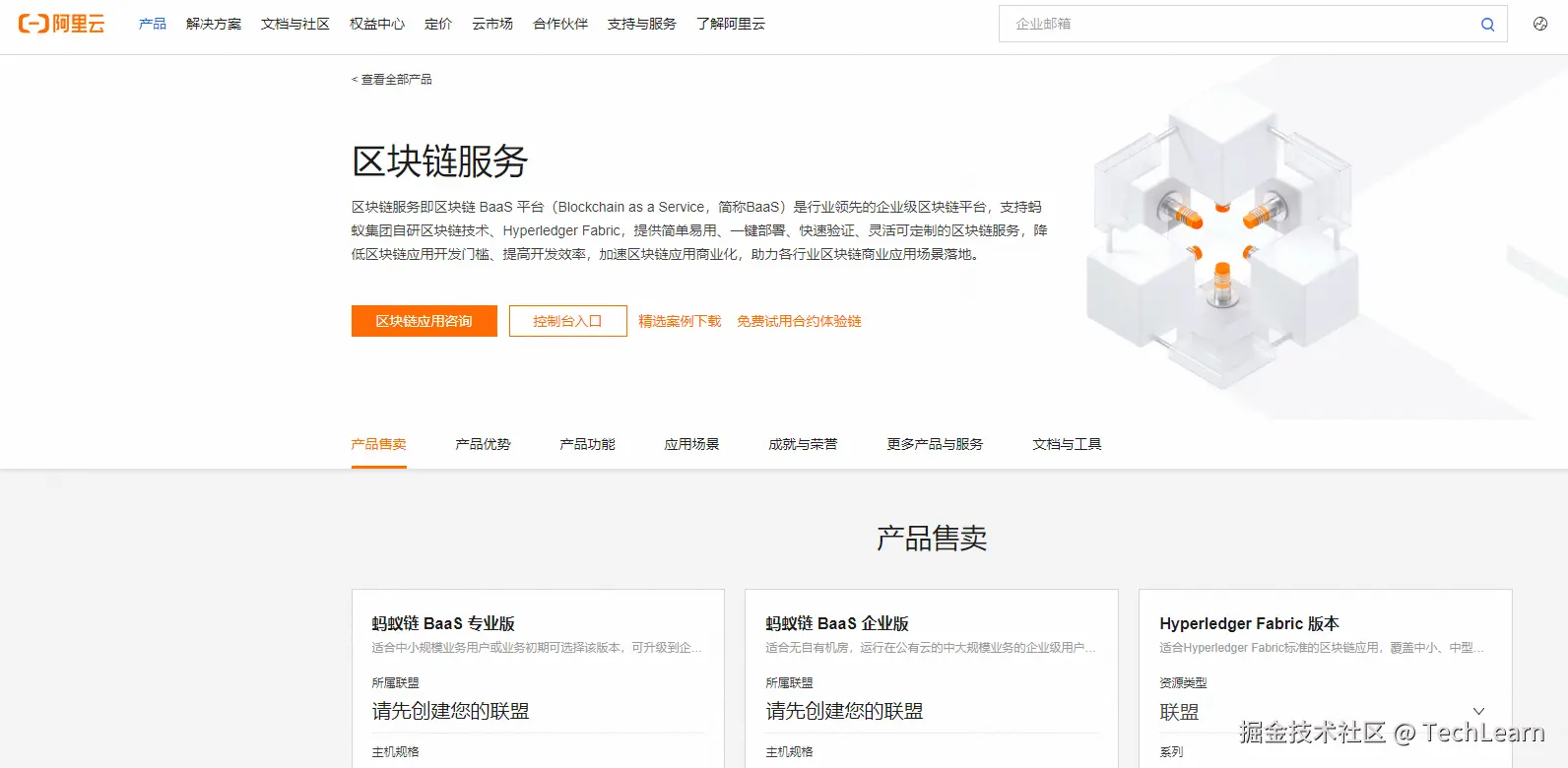Click the round icon right of search box
The width and height of the screenshot is (1568, 768).
pyautogui.click(x=1540, y=24)
